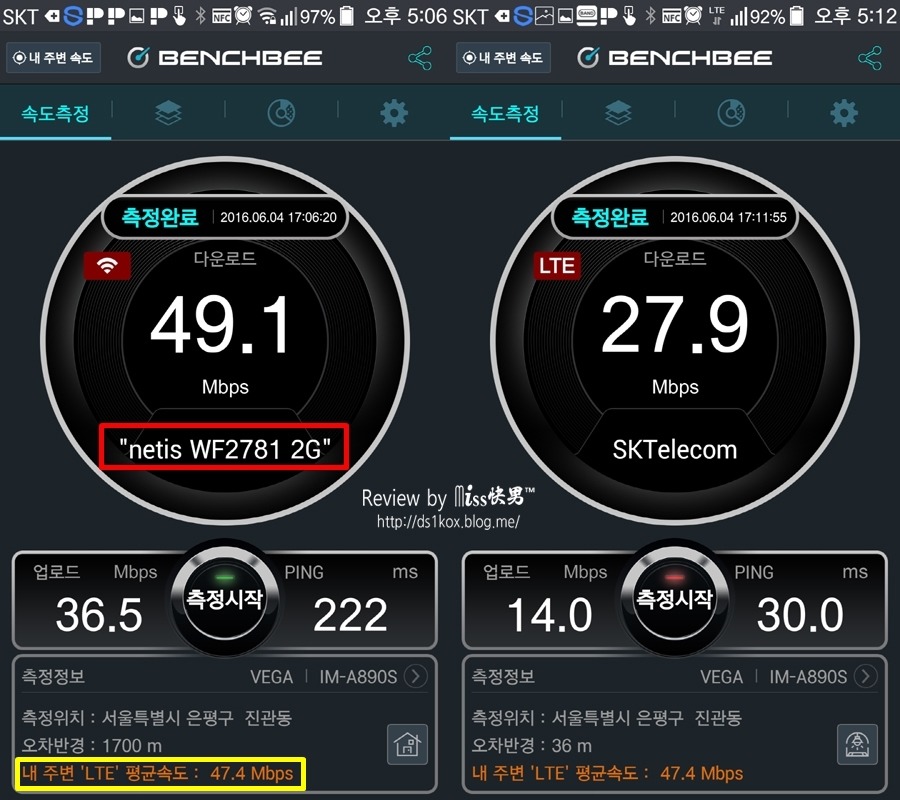This screenshot has width=900, height=800.
Task: Expand device details arrow next to right IM-A890S
Action: [x=866, y=676]
